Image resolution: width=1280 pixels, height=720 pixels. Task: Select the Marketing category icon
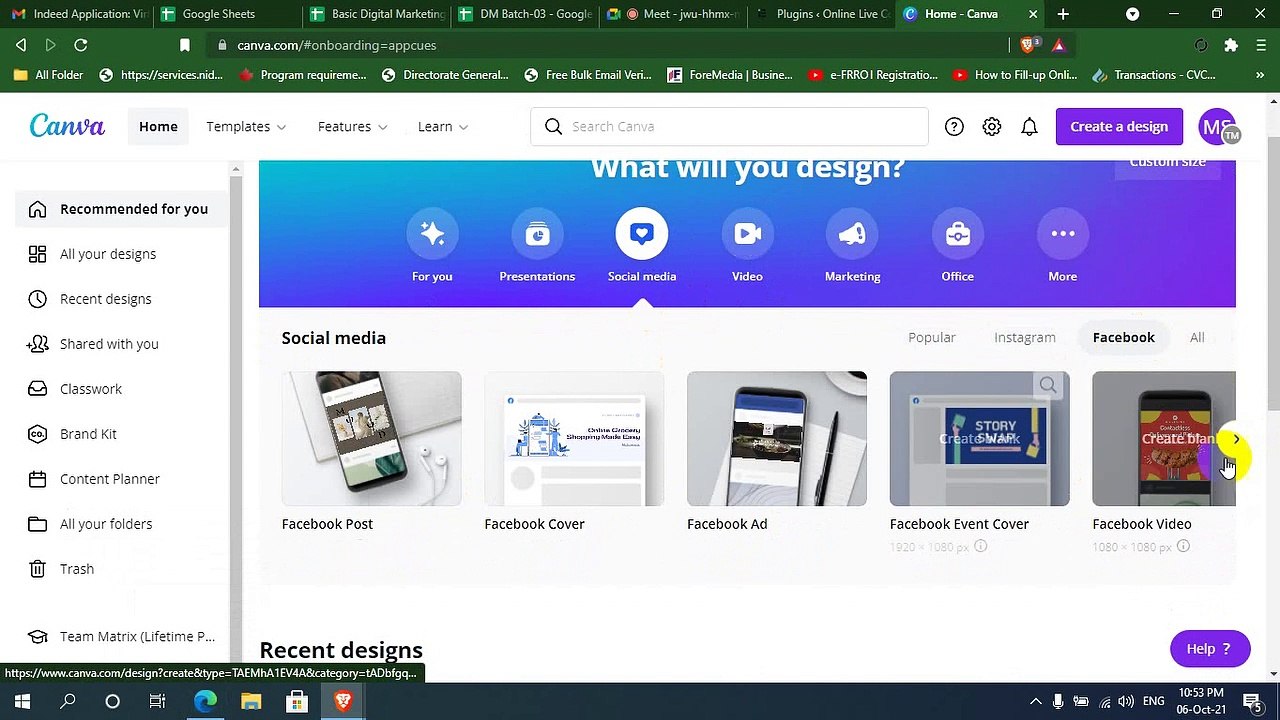[x=852, y=234]
